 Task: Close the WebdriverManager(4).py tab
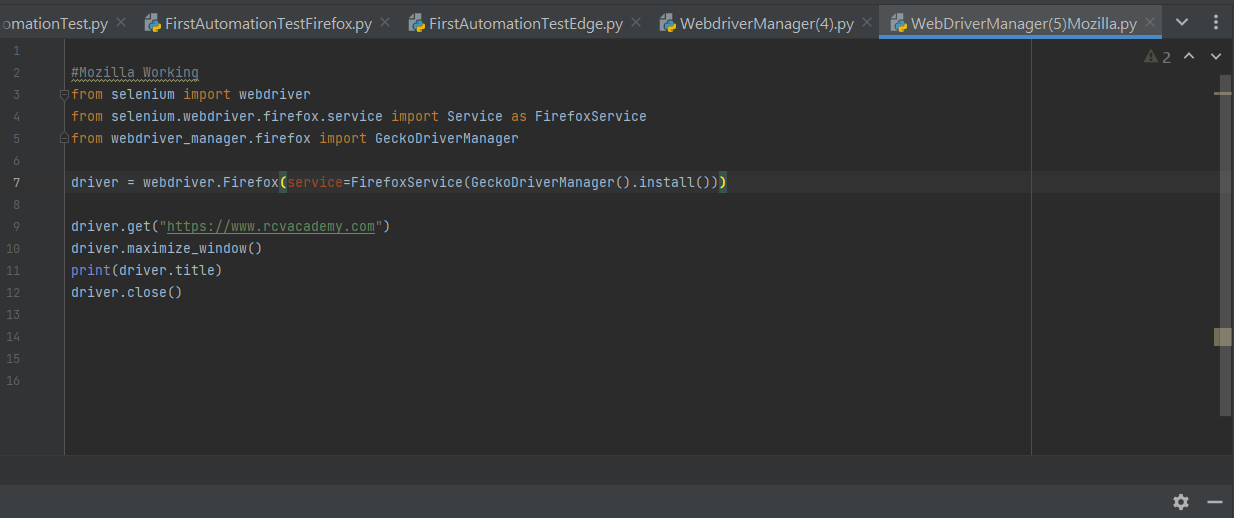point(868,23)
